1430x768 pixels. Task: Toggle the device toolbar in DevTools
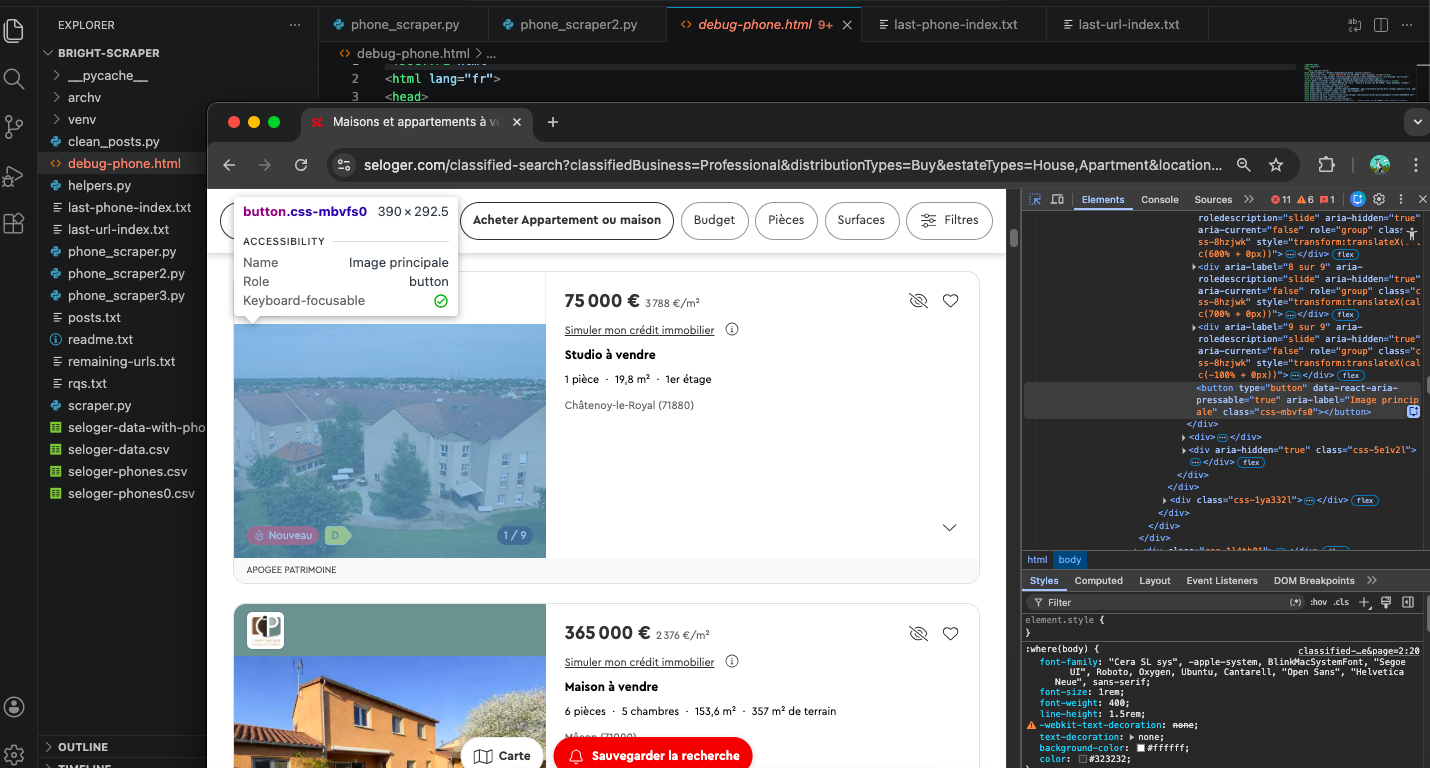coord(1057,200)
